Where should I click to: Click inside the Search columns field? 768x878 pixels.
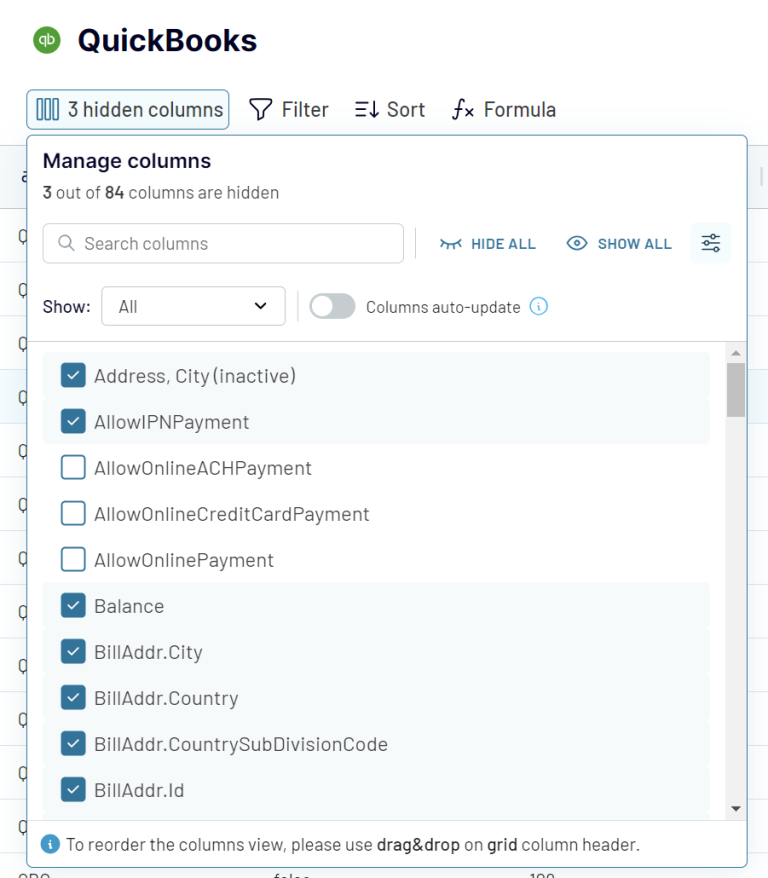coord(222,243)
